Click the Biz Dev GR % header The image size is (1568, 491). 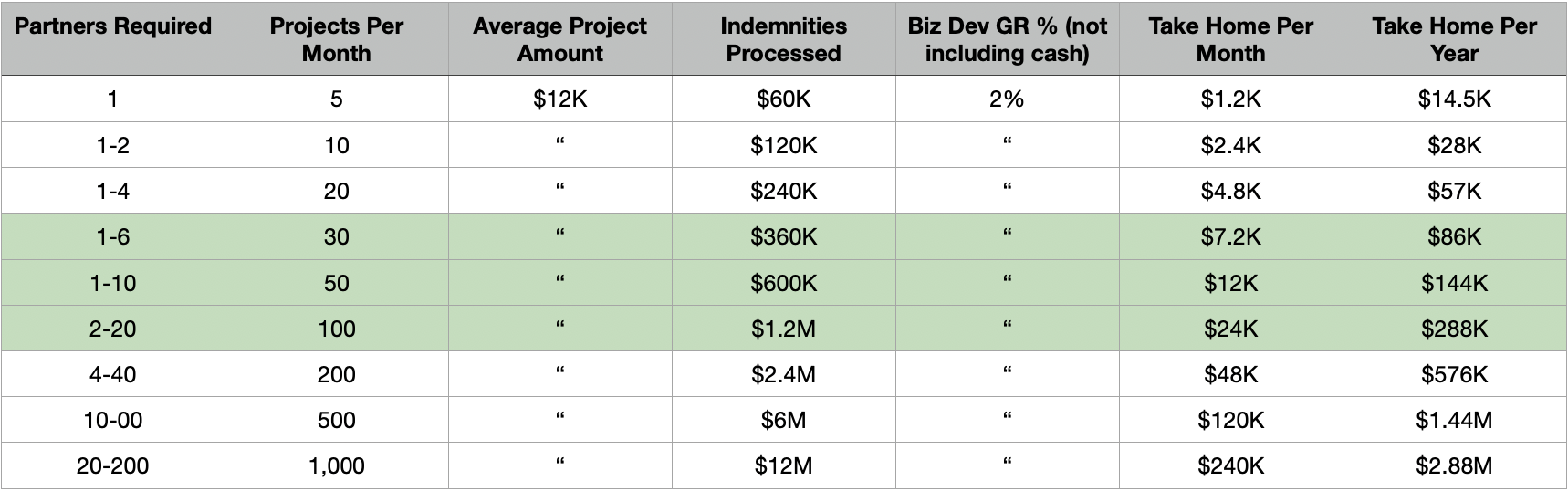pos(1007,38)
